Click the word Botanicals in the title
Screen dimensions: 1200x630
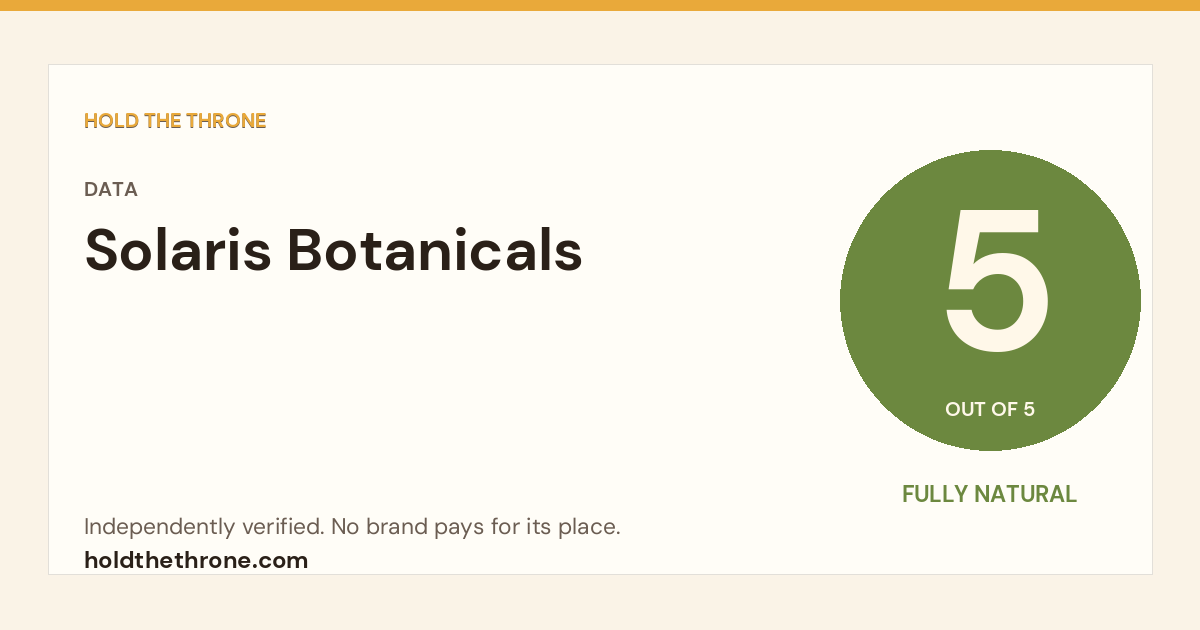coord(435,250)
